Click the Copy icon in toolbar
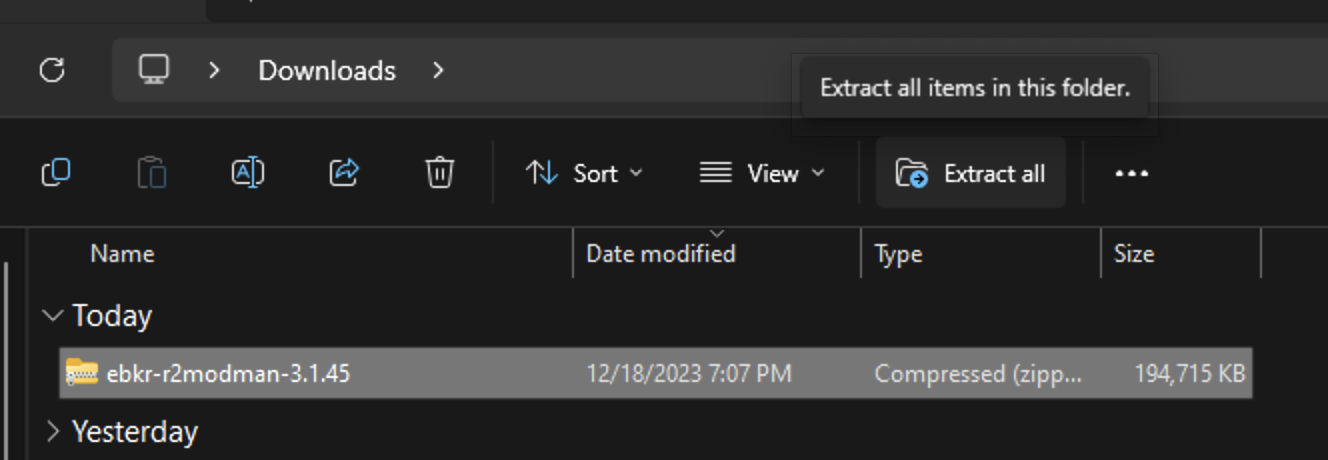 (x=56, y=173)
